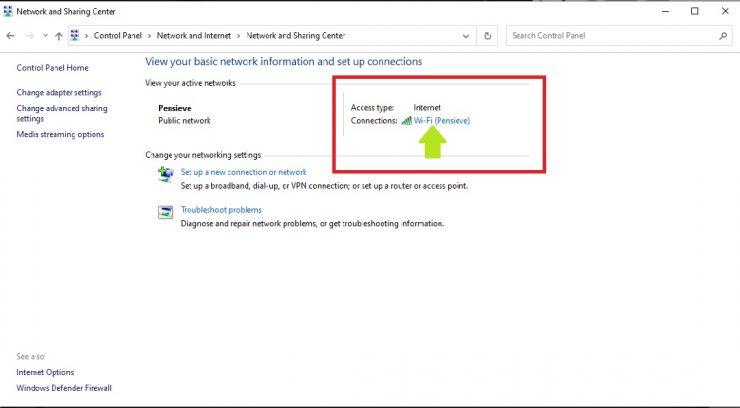This screenshot has width=740, height=408.
Task: Go up one level with the up arrow
Action: pyautogui.click(x=59, y=36)
